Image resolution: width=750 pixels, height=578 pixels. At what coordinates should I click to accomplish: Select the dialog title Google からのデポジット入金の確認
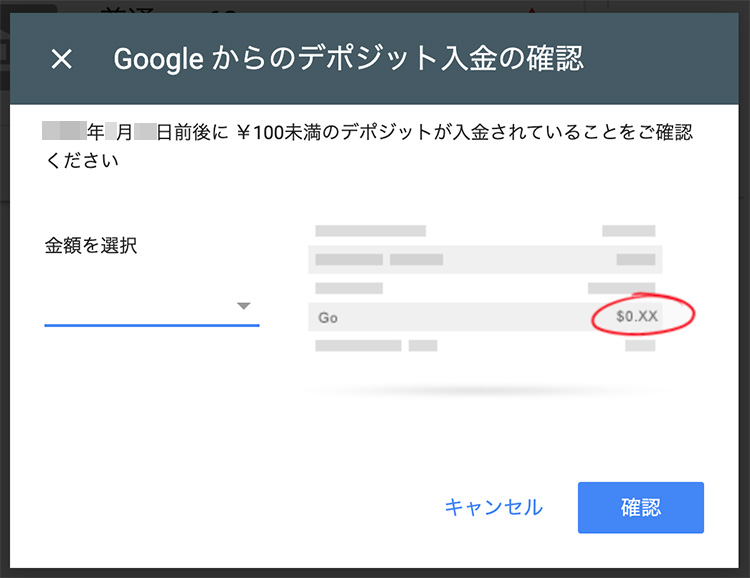click(348, 59)
